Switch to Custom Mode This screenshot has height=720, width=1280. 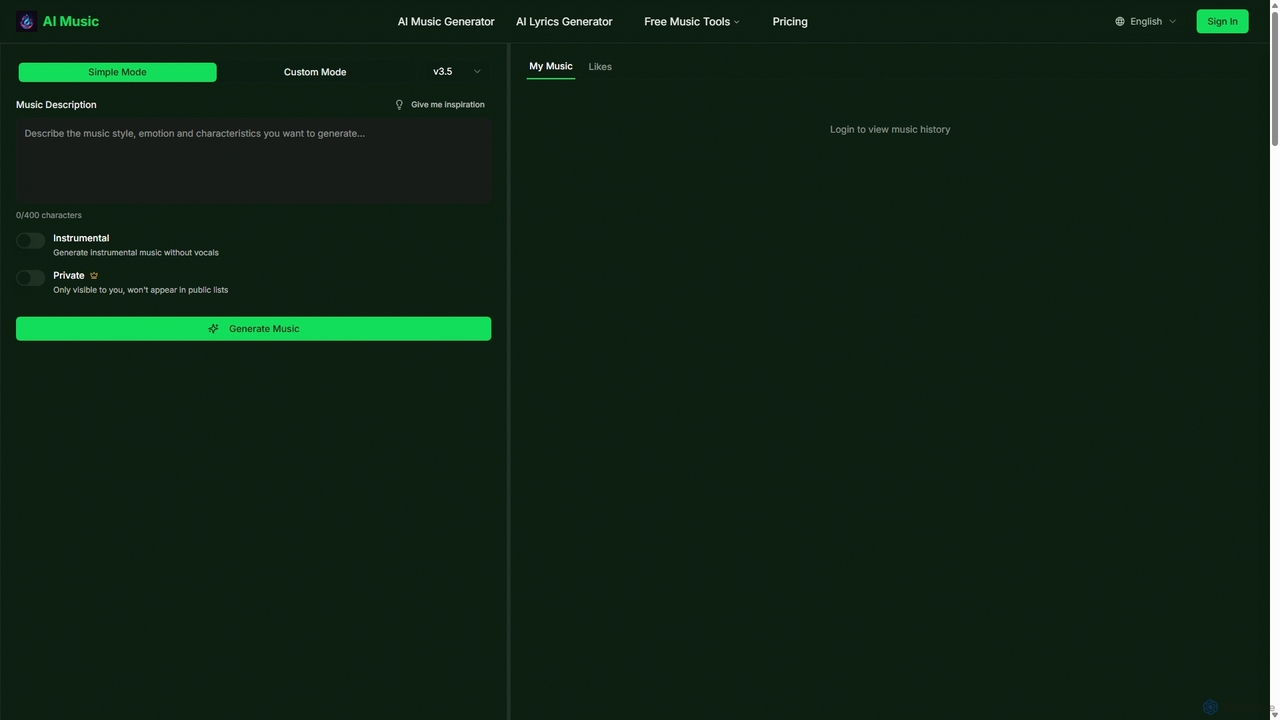pyautogui.click(x=315, y=72)
